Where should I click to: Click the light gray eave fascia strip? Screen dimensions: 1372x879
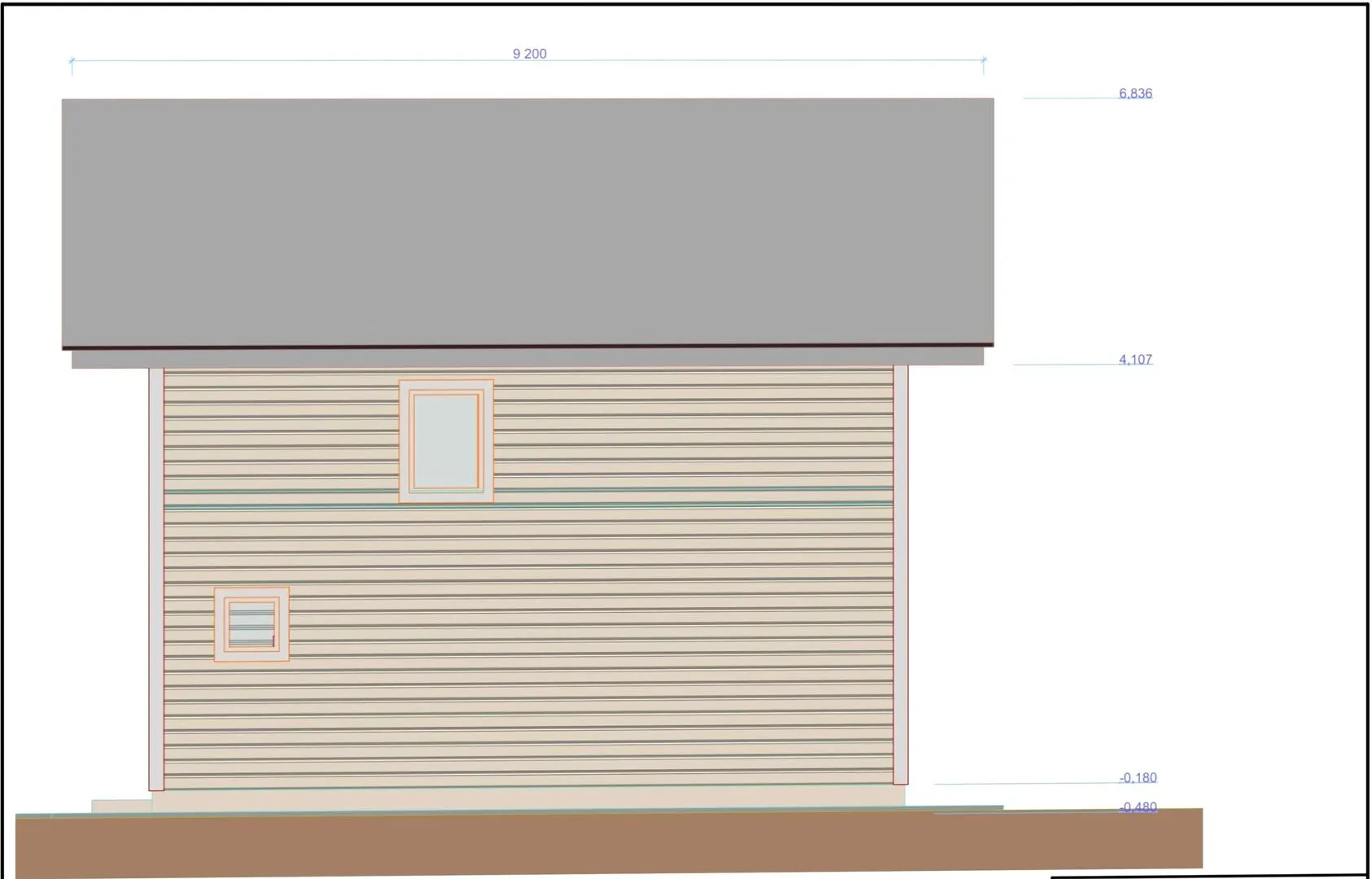click(528, 358)
